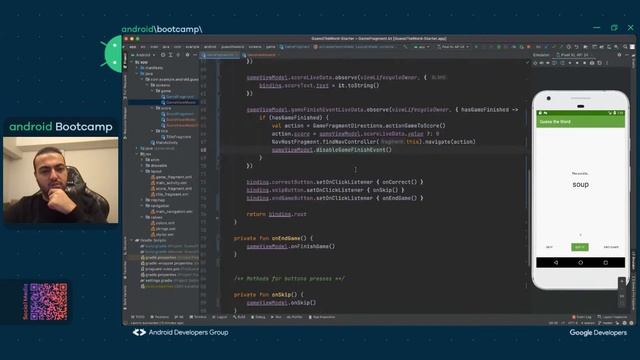This screenshot has height=360, width=640.
Task: Open the app run configuration dropdown
Action: coord(421,47)
